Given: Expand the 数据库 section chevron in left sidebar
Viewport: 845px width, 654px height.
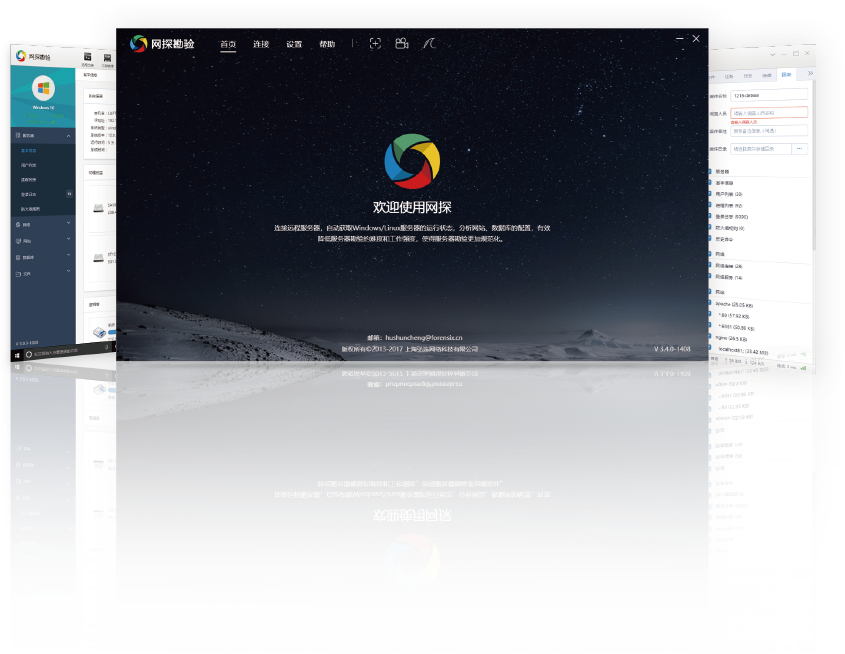Looking at the screenshot, I should (x=68, y=255).
